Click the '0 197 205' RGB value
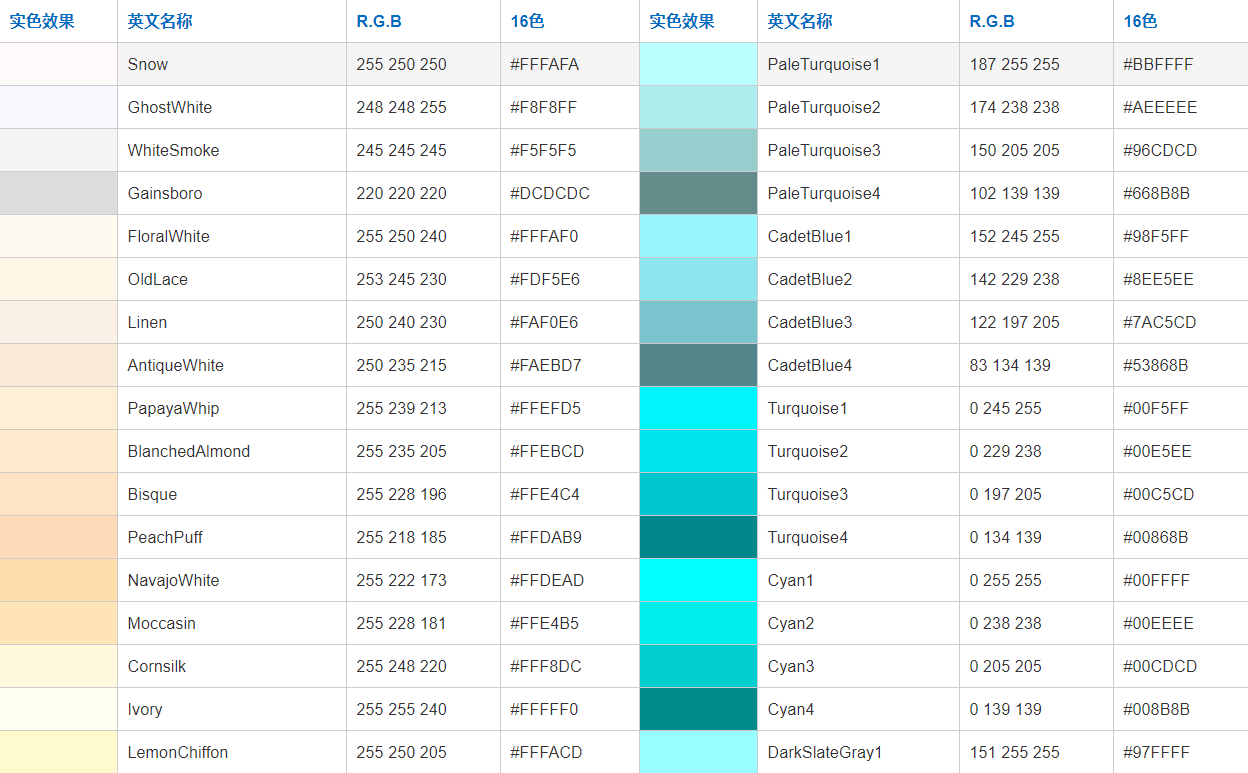Viewport: 1248px width, 773px height. click(x=1005, y=494)
